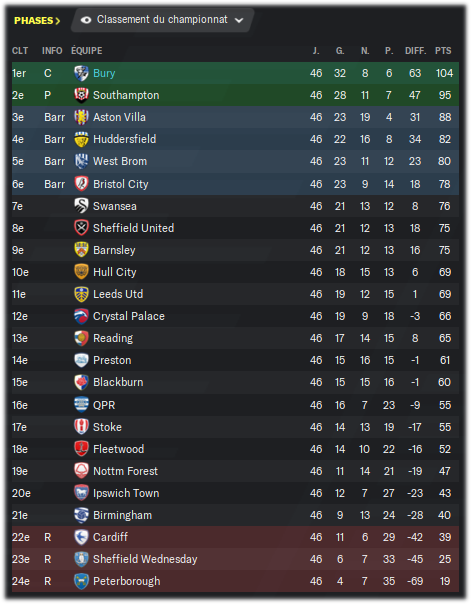Screen dimensions: 471x604
Task: Click the Bury club crest icon
Action: click(x=81, y=73)
